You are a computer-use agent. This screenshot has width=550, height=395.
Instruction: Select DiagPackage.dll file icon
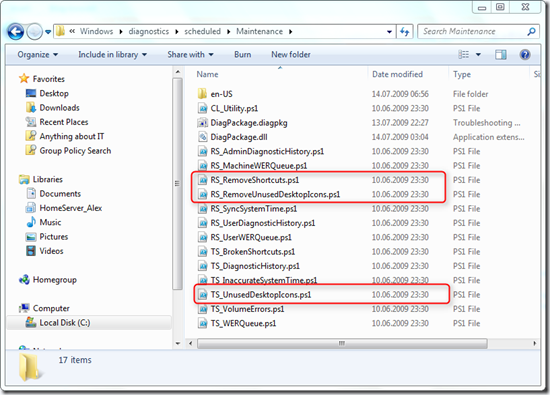click(202, 137)
